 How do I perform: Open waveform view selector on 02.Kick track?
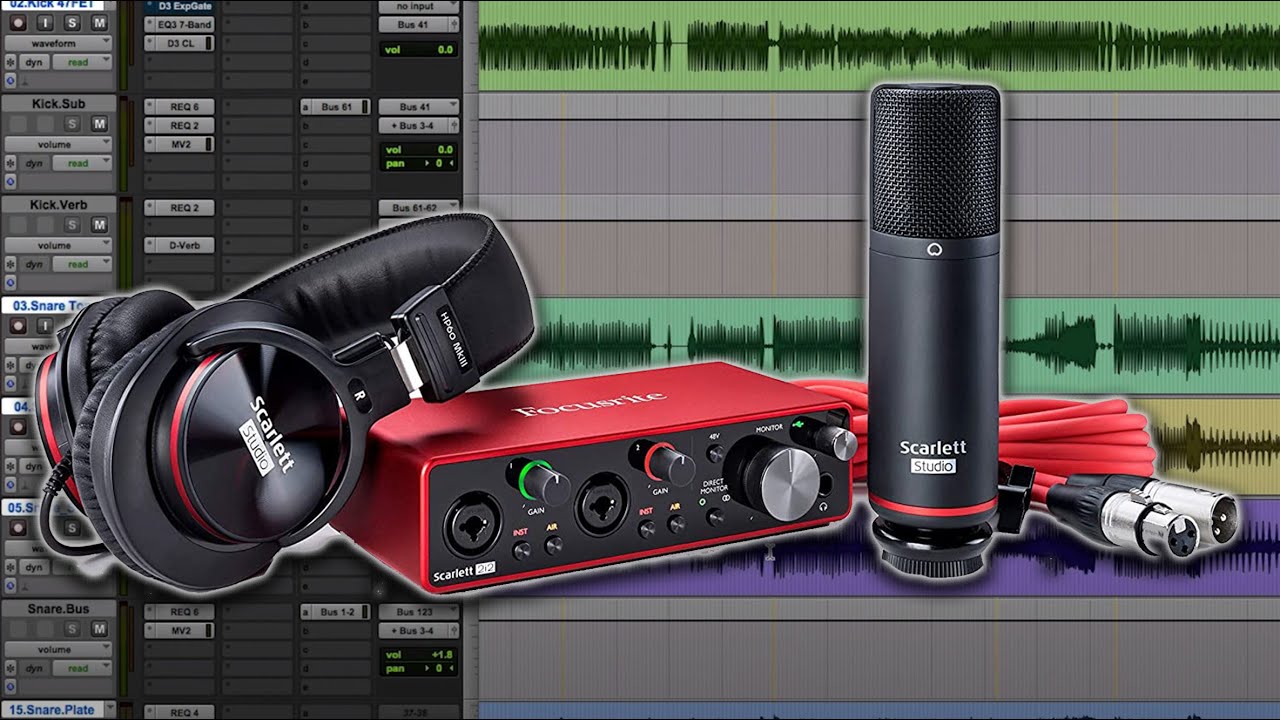58,43
